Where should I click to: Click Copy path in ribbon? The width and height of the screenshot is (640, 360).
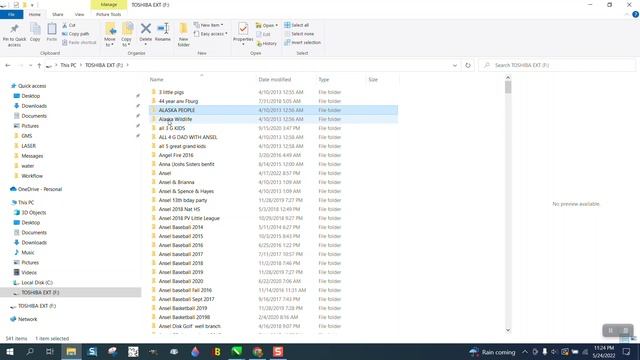coord(76,34)
